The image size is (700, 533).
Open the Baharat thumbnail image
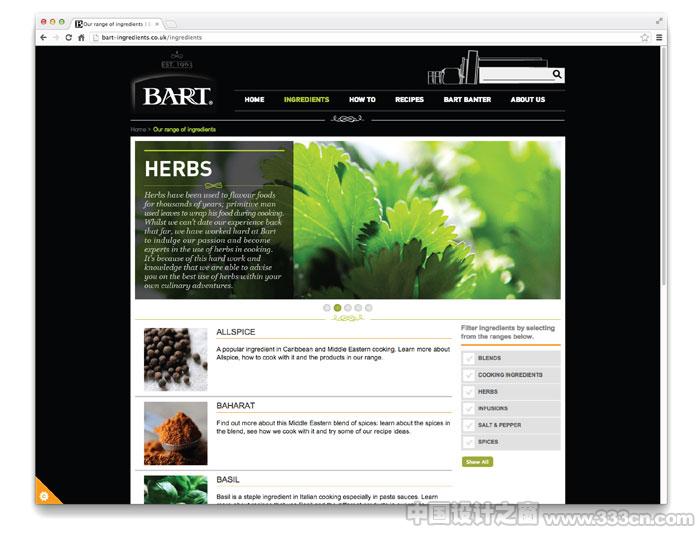point(175,433)
